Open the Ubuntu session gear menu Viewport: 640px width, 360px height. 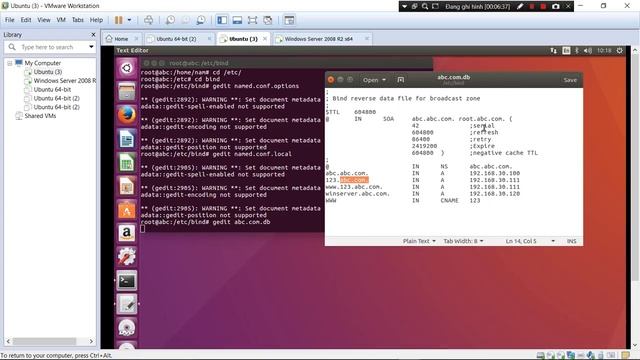click(x=620, y=51)
